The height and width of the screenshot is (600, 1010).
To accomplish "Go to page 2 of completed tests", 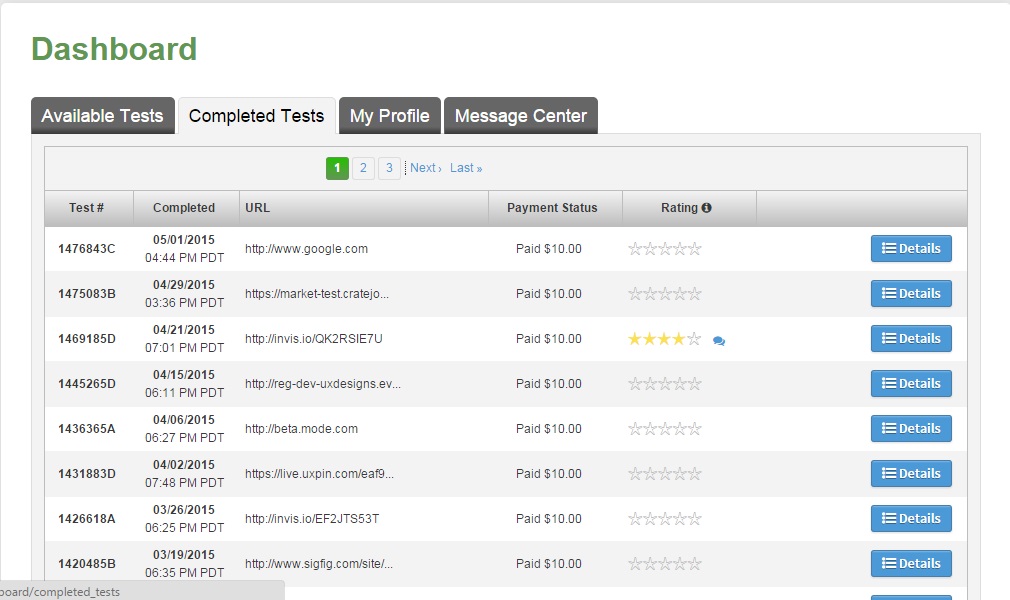I will tap(363, 168).
